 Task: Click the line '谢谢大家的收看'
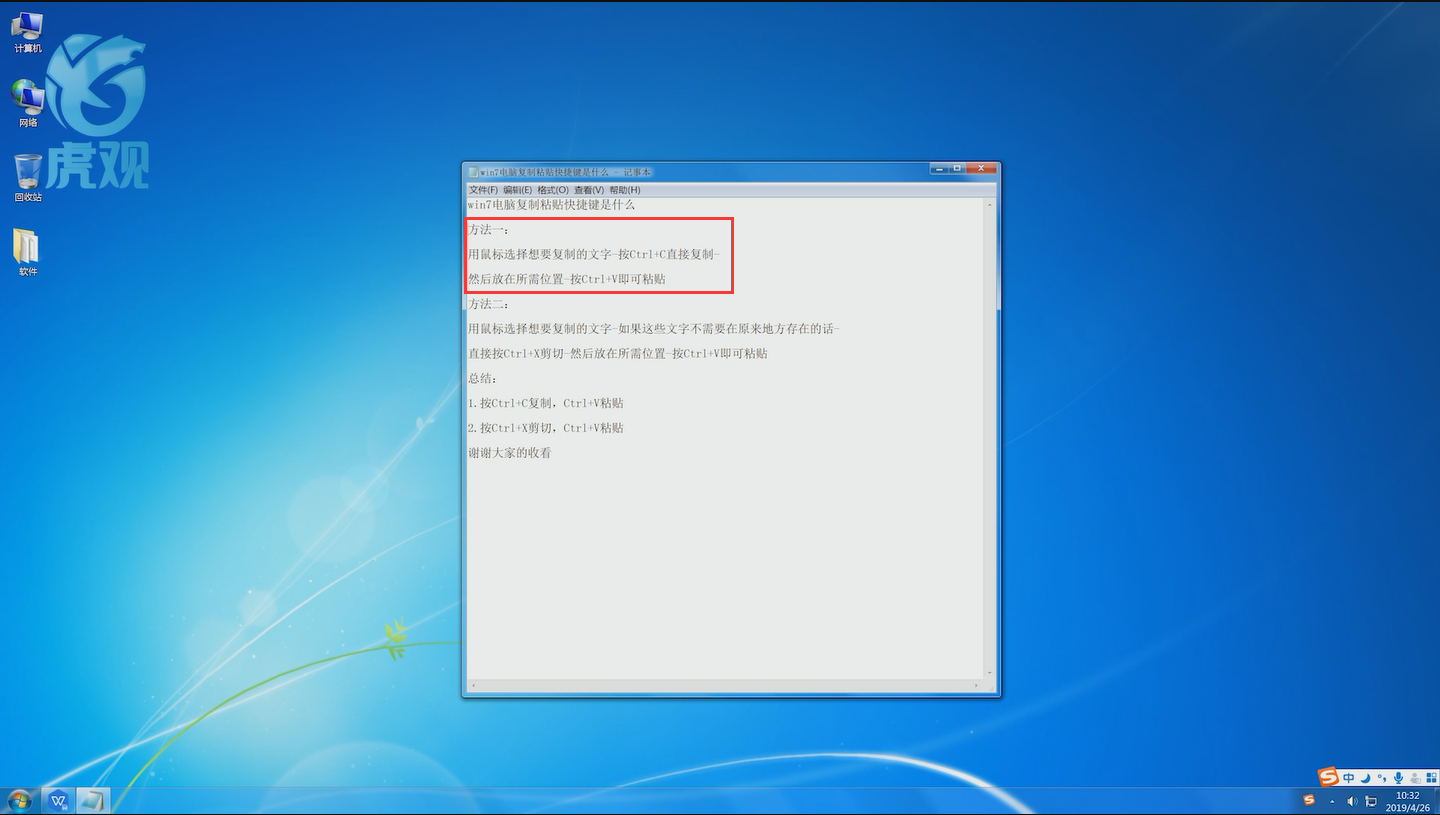(510, 453)
